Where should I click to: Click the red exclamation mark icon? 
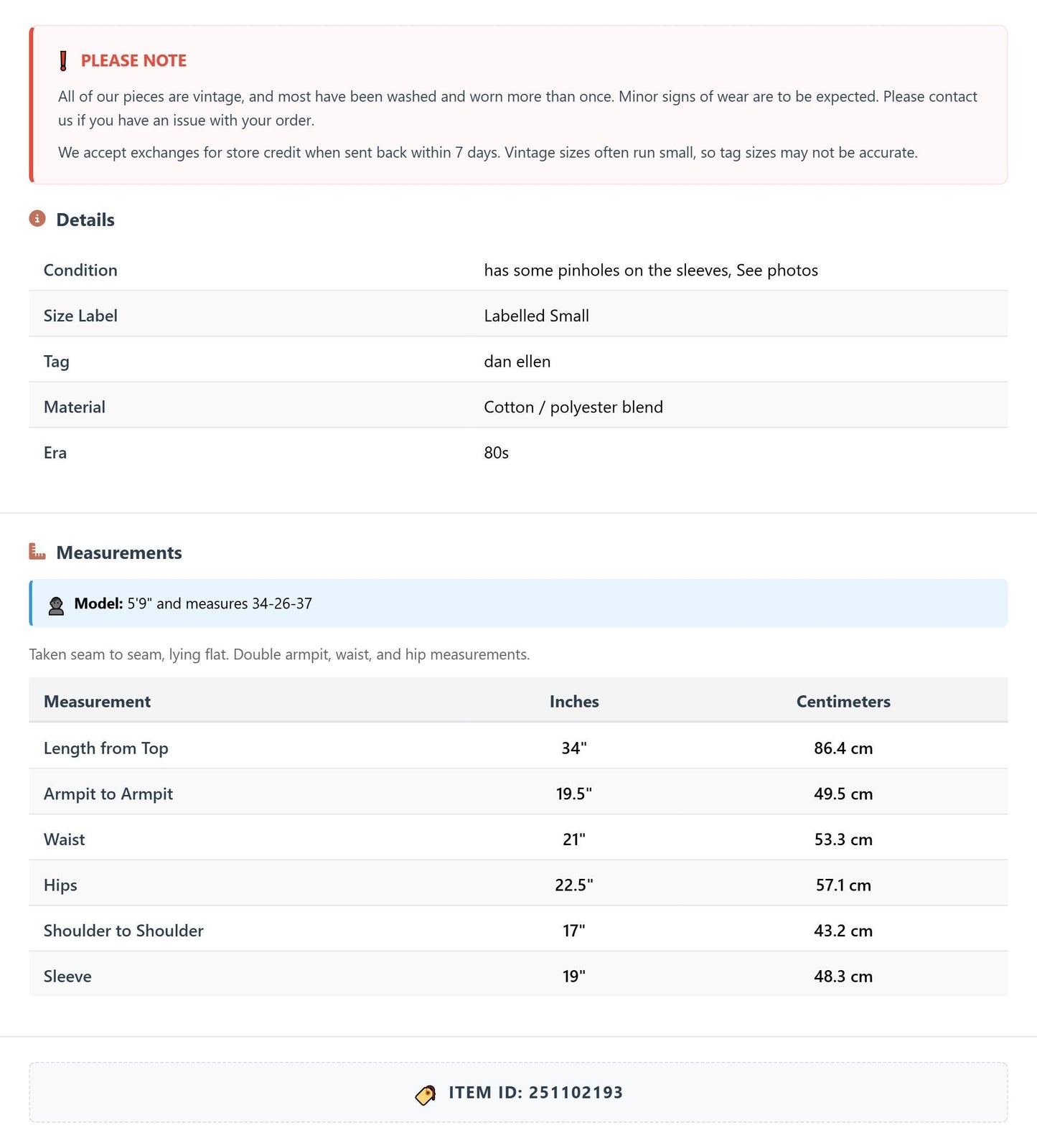tap(63, 61)
